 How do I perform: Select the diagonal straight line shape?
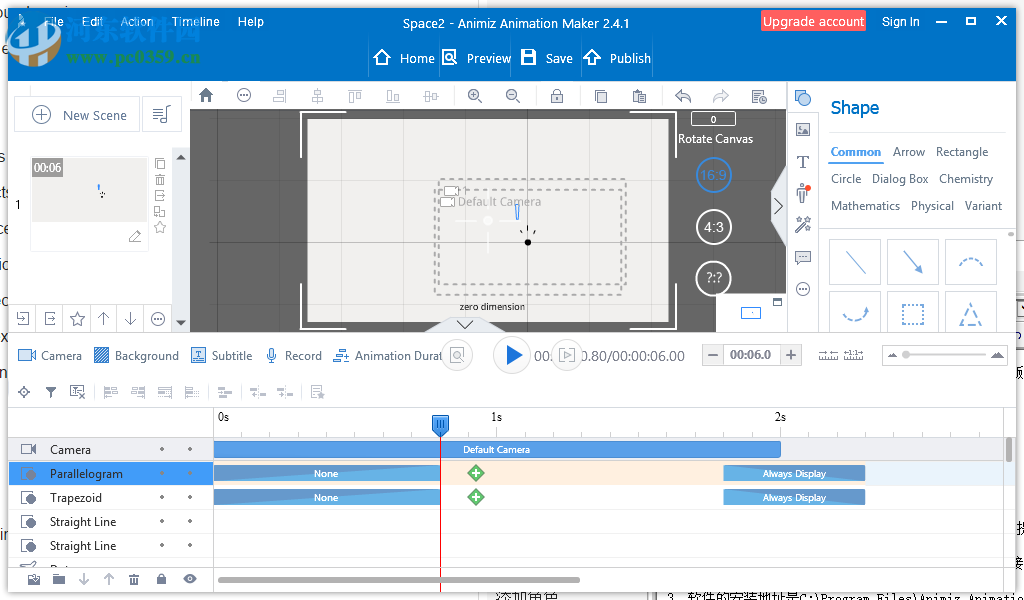856,262
